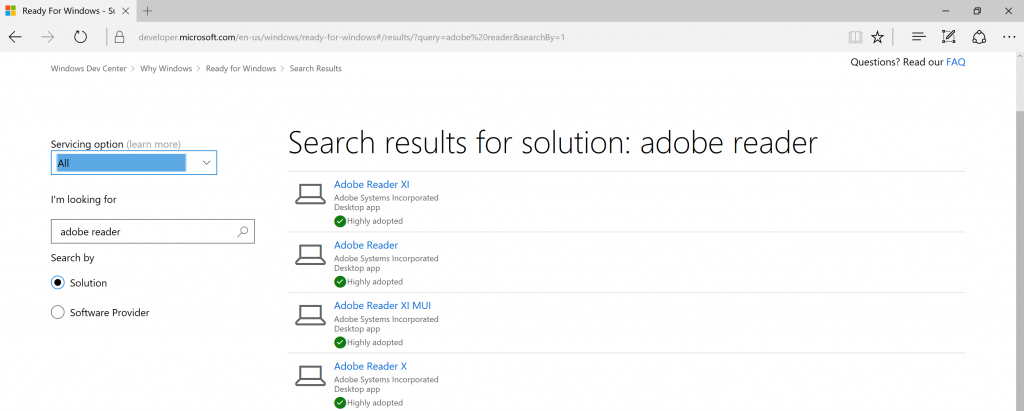Click the green checkmark under Adobe Reader XI

[340, 221]
